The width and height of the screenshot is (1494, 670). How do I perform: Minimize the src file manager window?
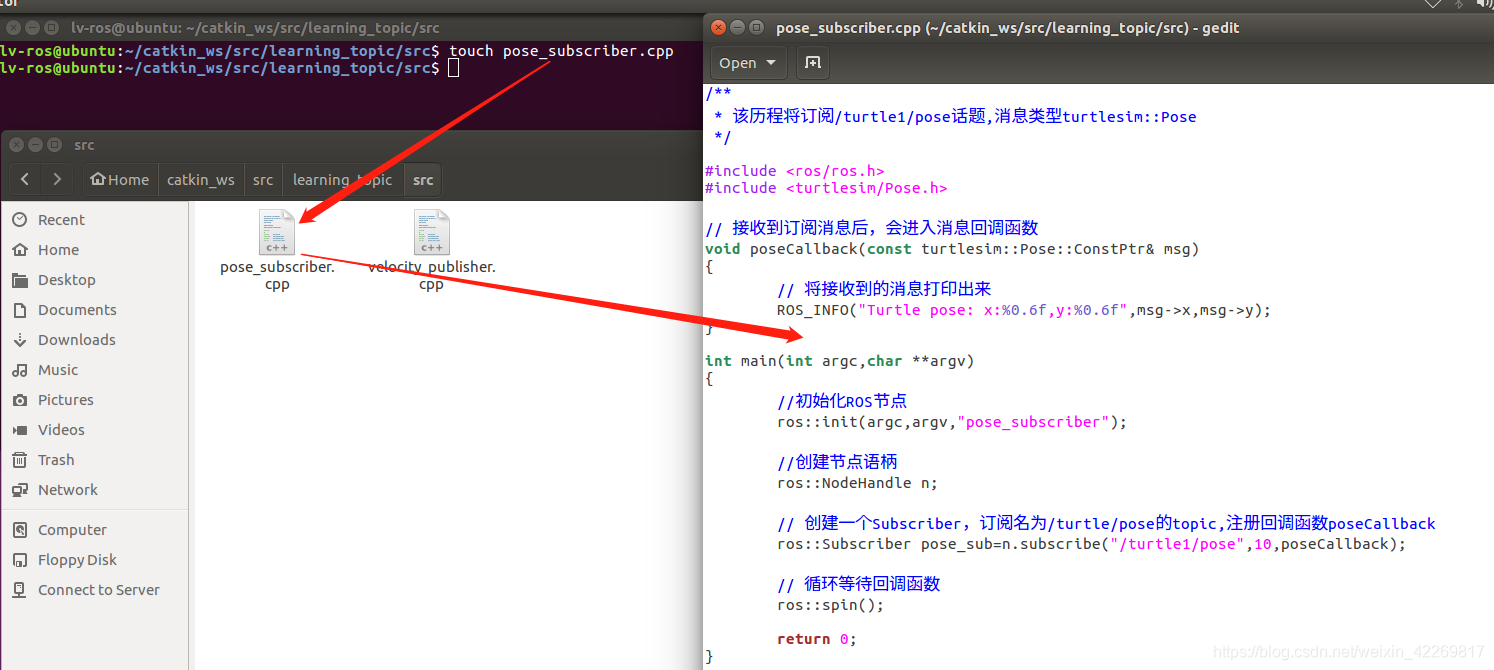[x=36, y=145]
